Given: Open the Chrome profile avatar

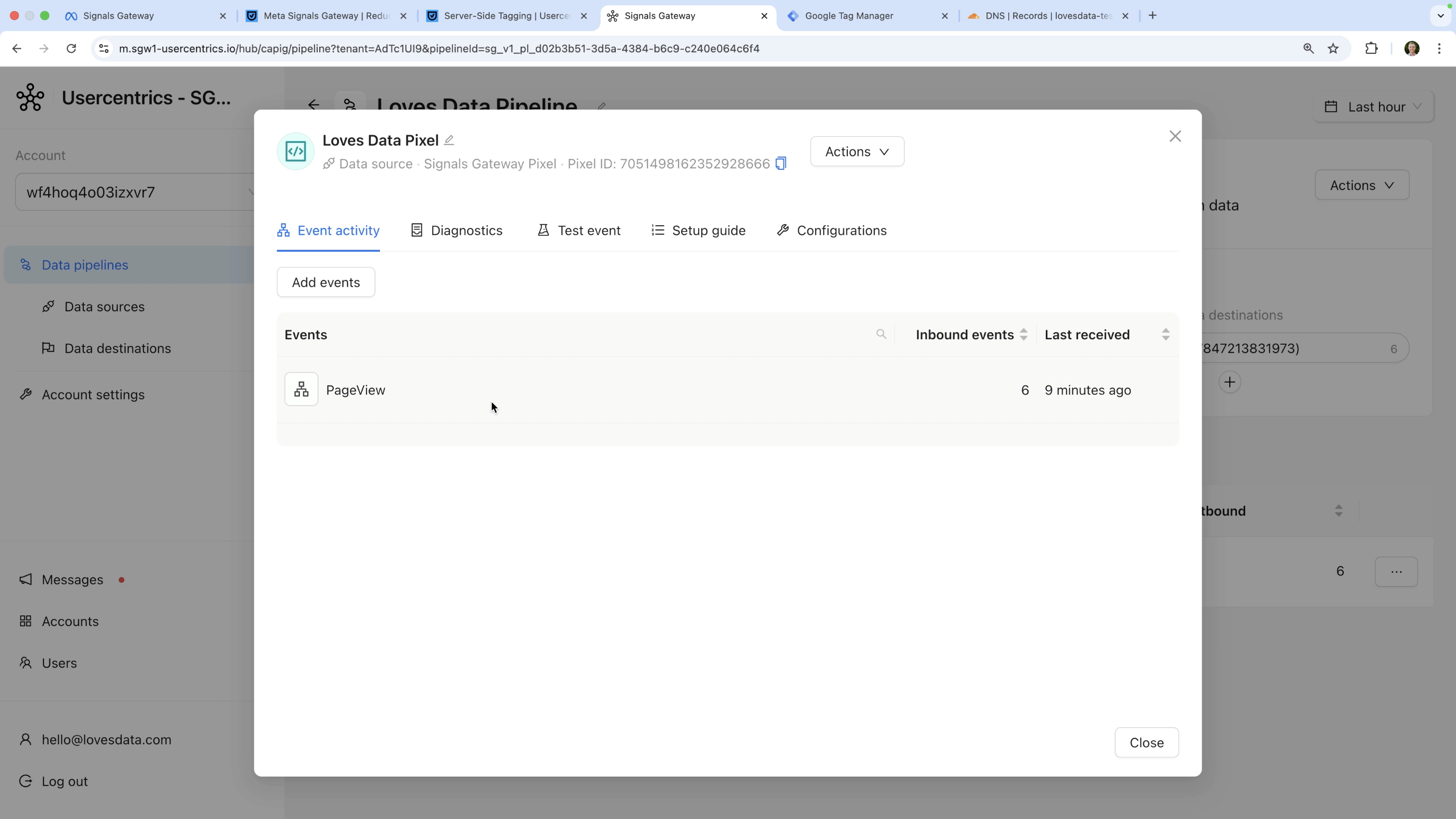Looking at the screenshot, I should pos(1412,49).
